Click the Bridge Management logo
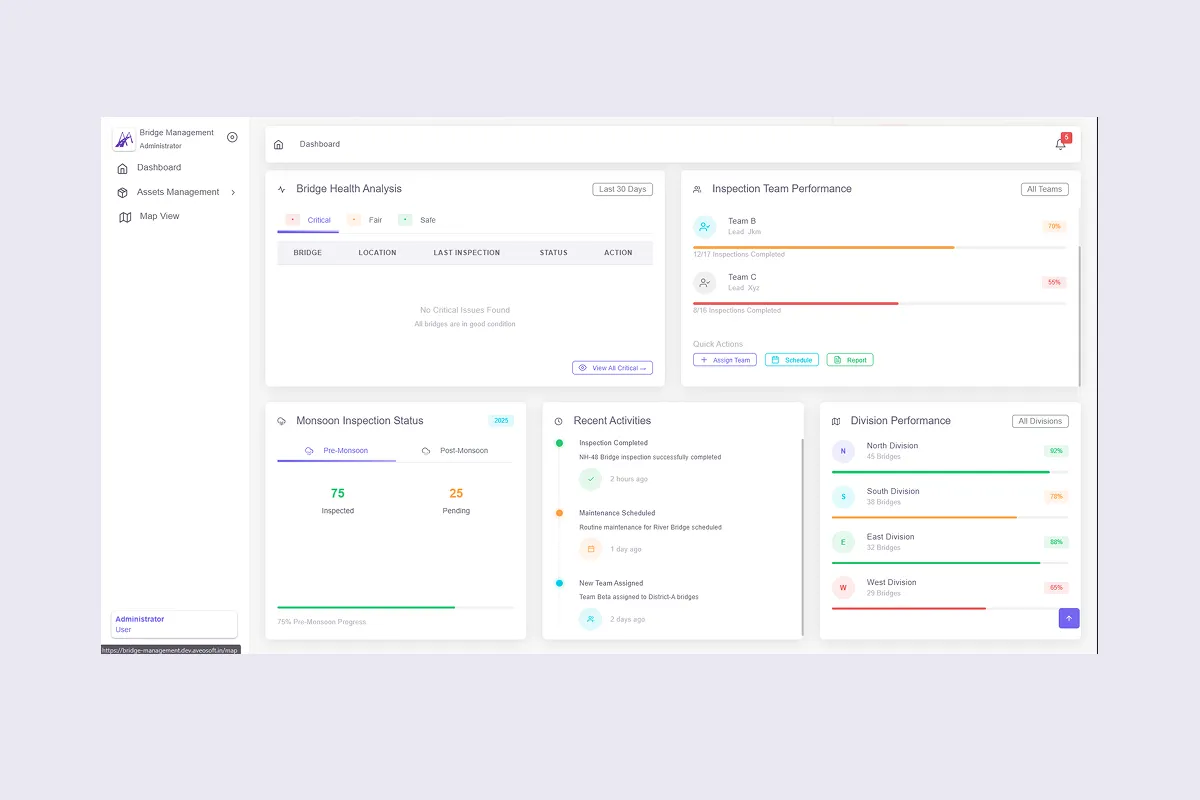Screen dimensions: 1200x800 pyautogui.click(x=124, y=140)
